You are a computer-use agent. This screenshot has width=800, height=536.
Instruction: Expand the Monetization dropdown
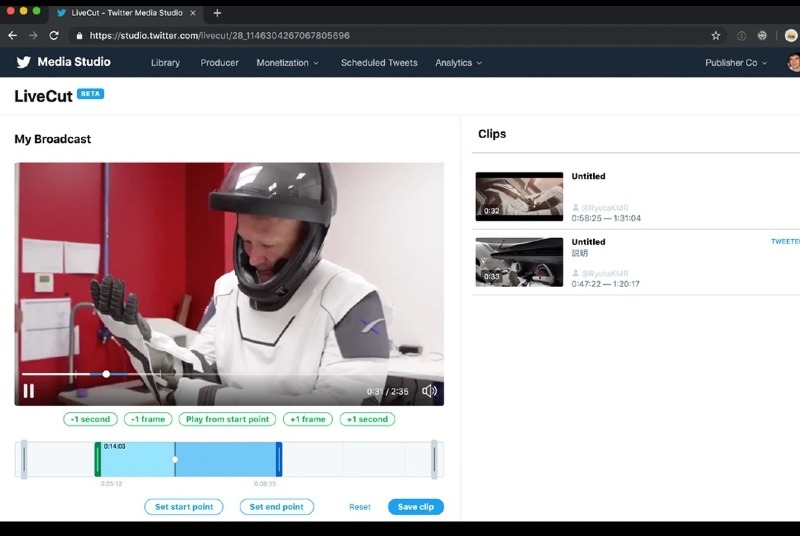click(x=287, y=63)
